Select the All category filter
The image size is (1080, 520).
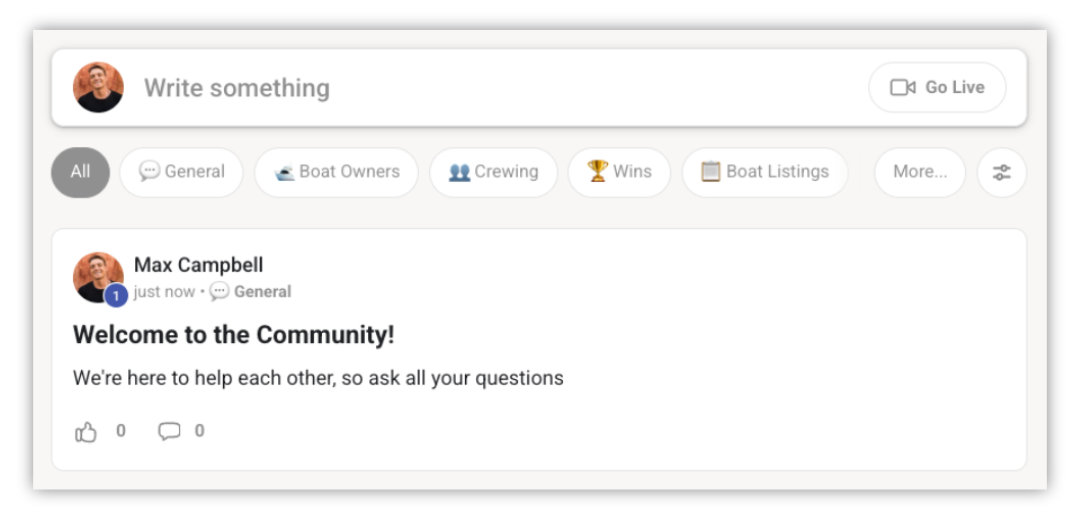tap(80, 172)
